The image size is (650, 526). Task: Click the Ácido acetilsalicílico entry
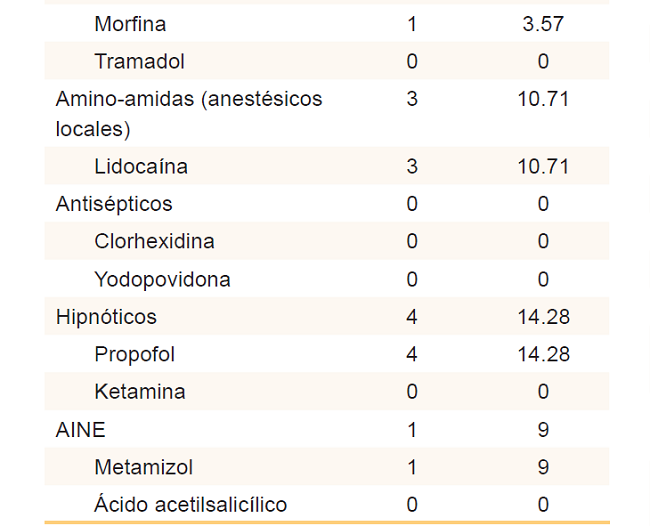pos(191,505)
